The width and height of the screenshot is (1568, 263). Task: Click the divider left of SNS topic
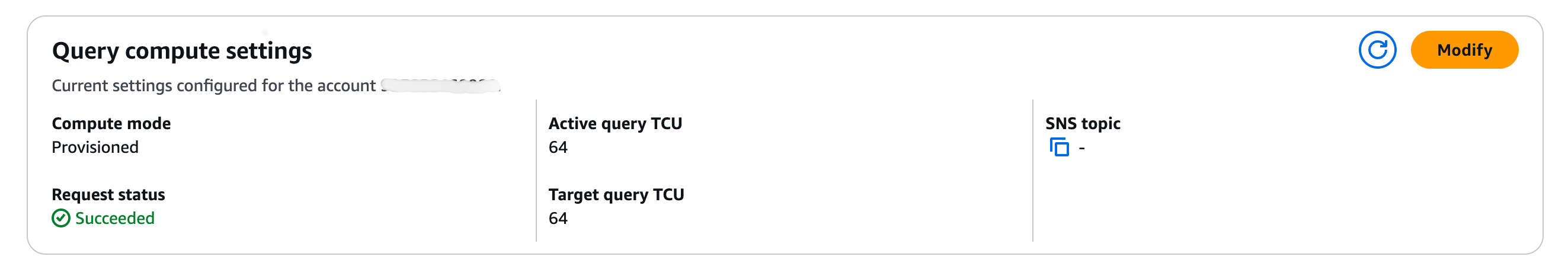tap(1033, 171)
